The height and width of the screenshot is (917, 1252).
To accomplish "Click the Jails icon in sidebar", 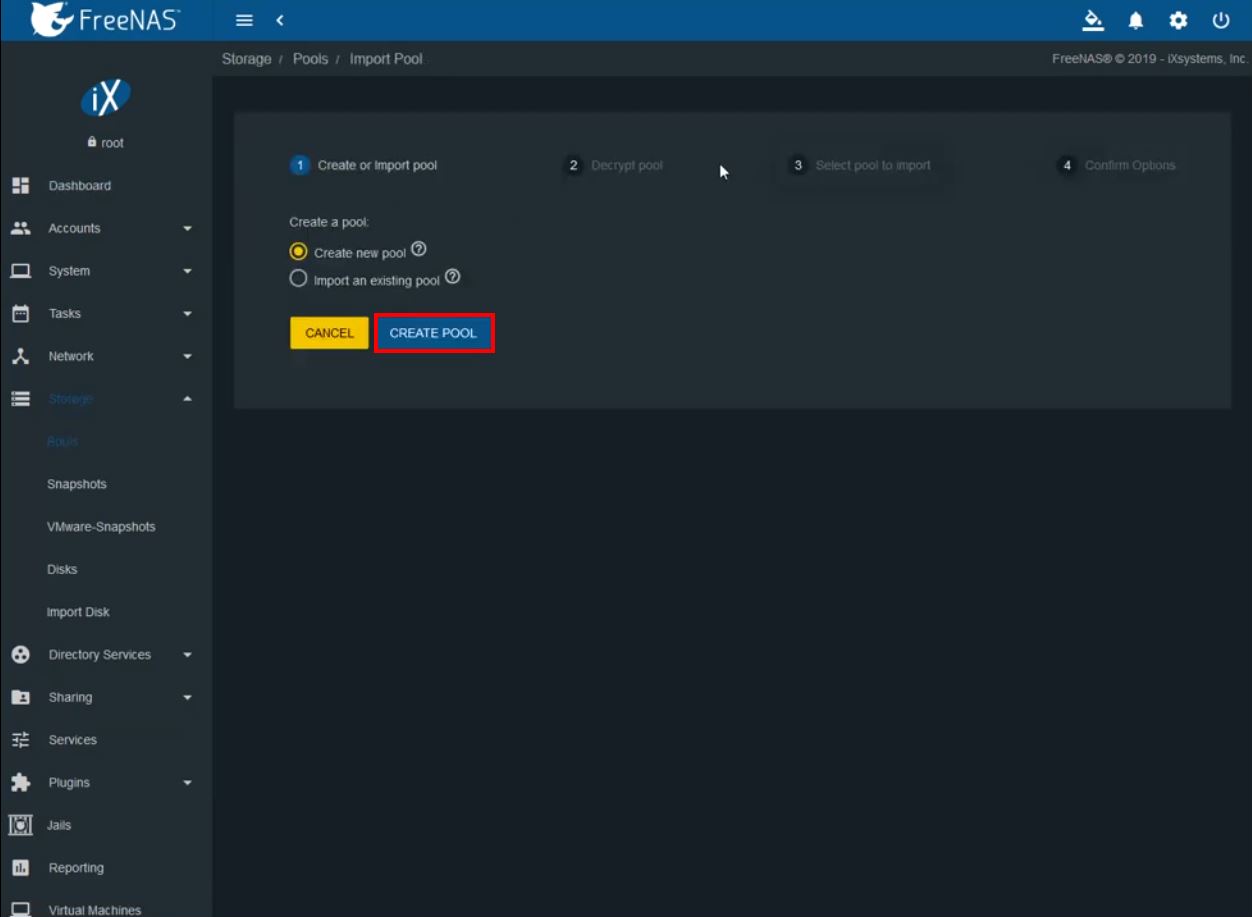I will coord(20,825).
